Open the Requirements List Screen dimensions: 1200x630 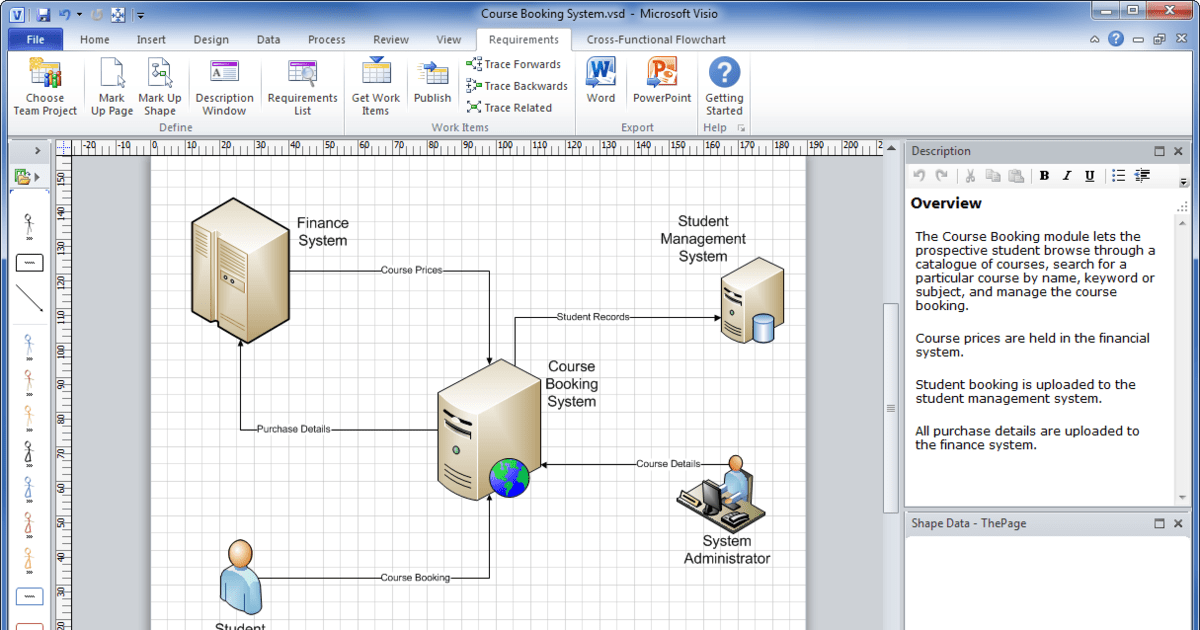tap(302, 86)
